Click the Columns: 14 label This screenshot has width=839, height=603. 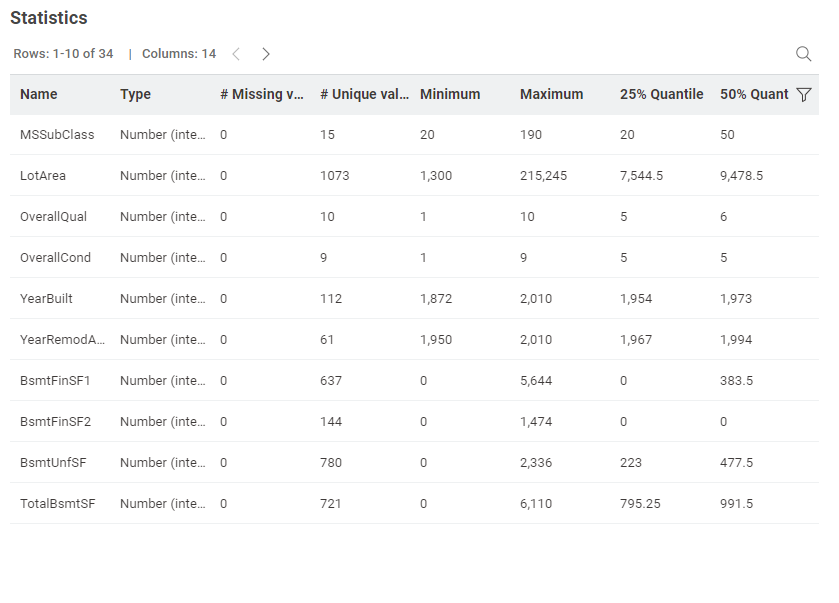point(179,54)
